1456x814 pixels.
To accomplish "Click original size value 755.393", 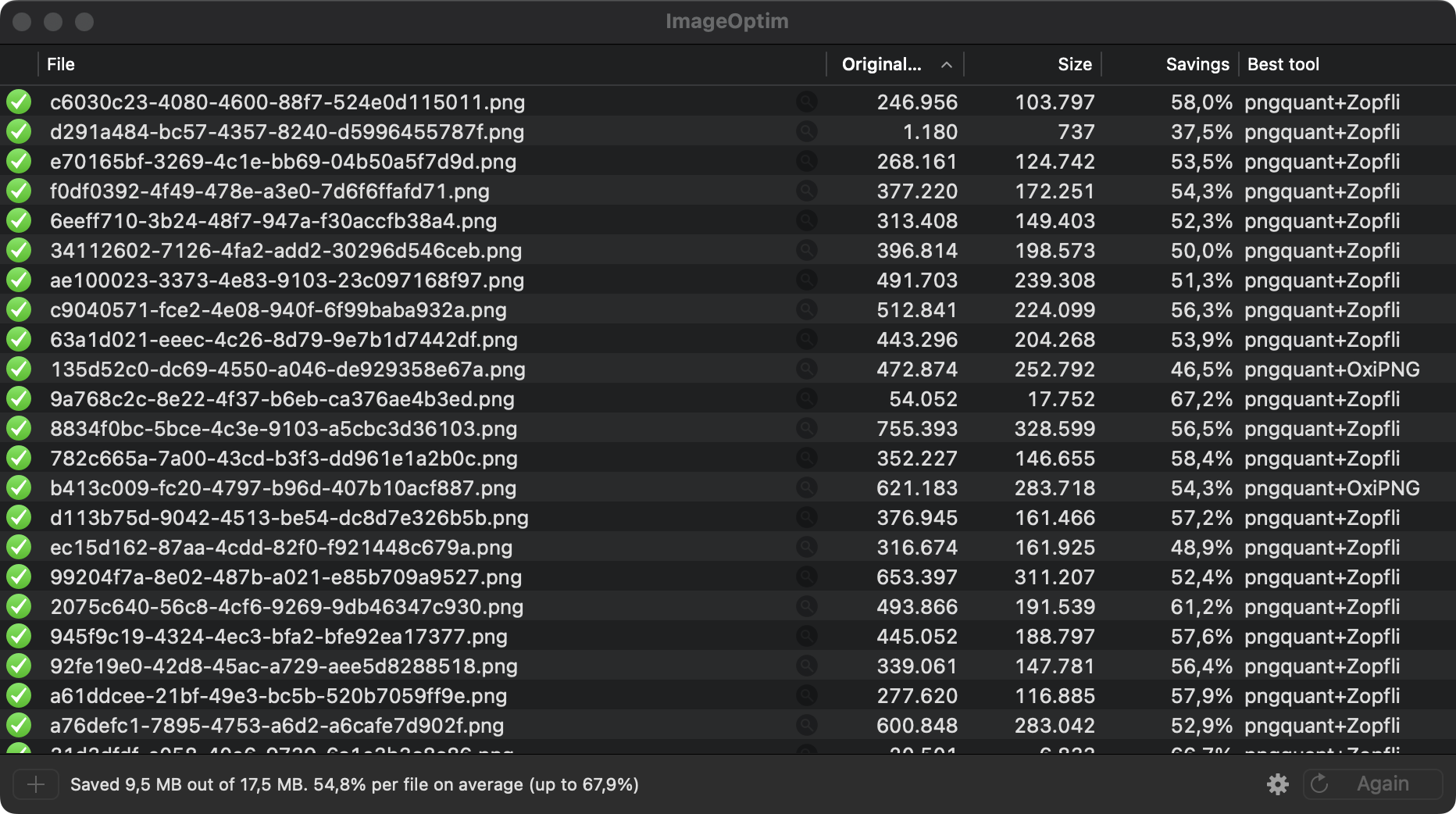I will [x=917, y=429].
